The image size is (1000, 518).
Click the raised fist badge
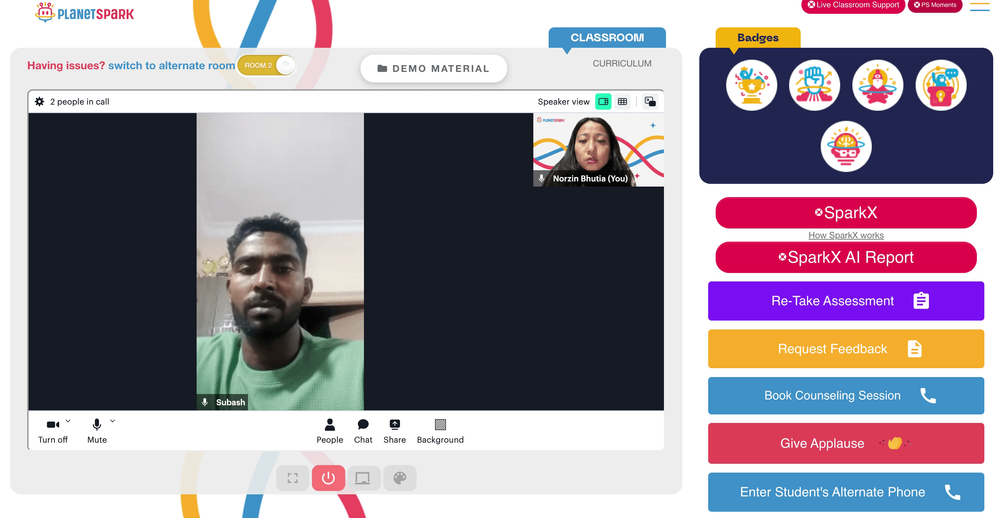pyautogui.click(x=814, y=85)
